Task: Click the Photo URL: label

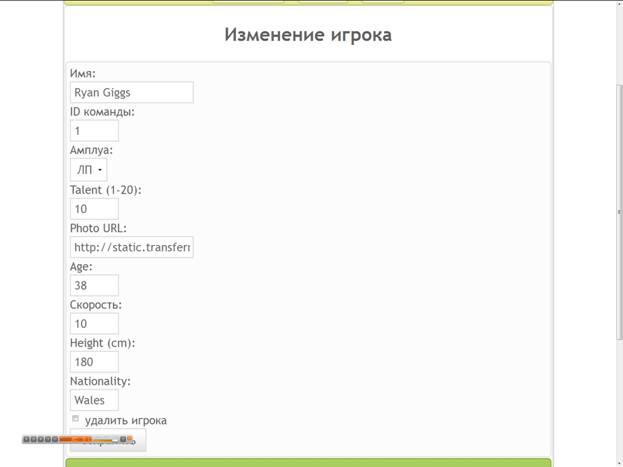Action: click(98, 229)
